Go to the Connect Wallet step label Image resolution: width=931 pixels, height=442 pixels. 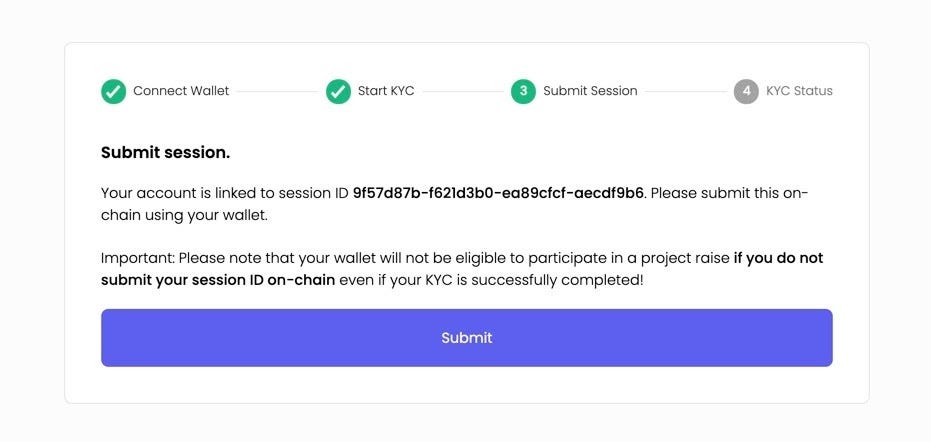pyautogui.click(x=181, y=91)
